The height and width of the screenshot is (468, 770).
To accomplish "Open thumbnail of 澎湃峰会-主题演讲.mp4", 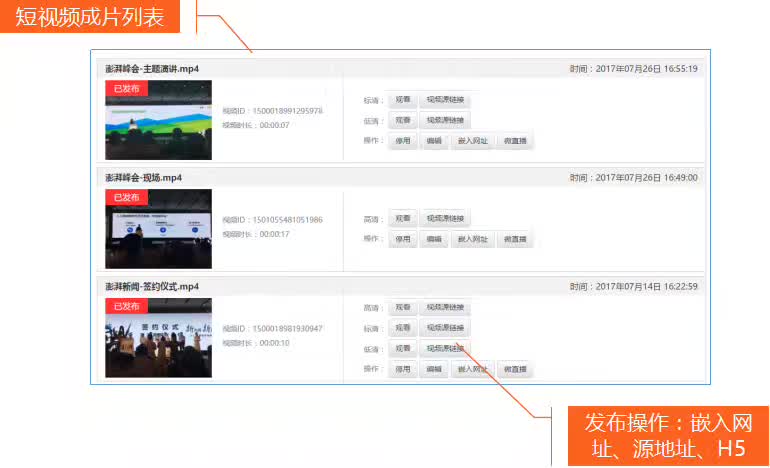I will (158, 120).
